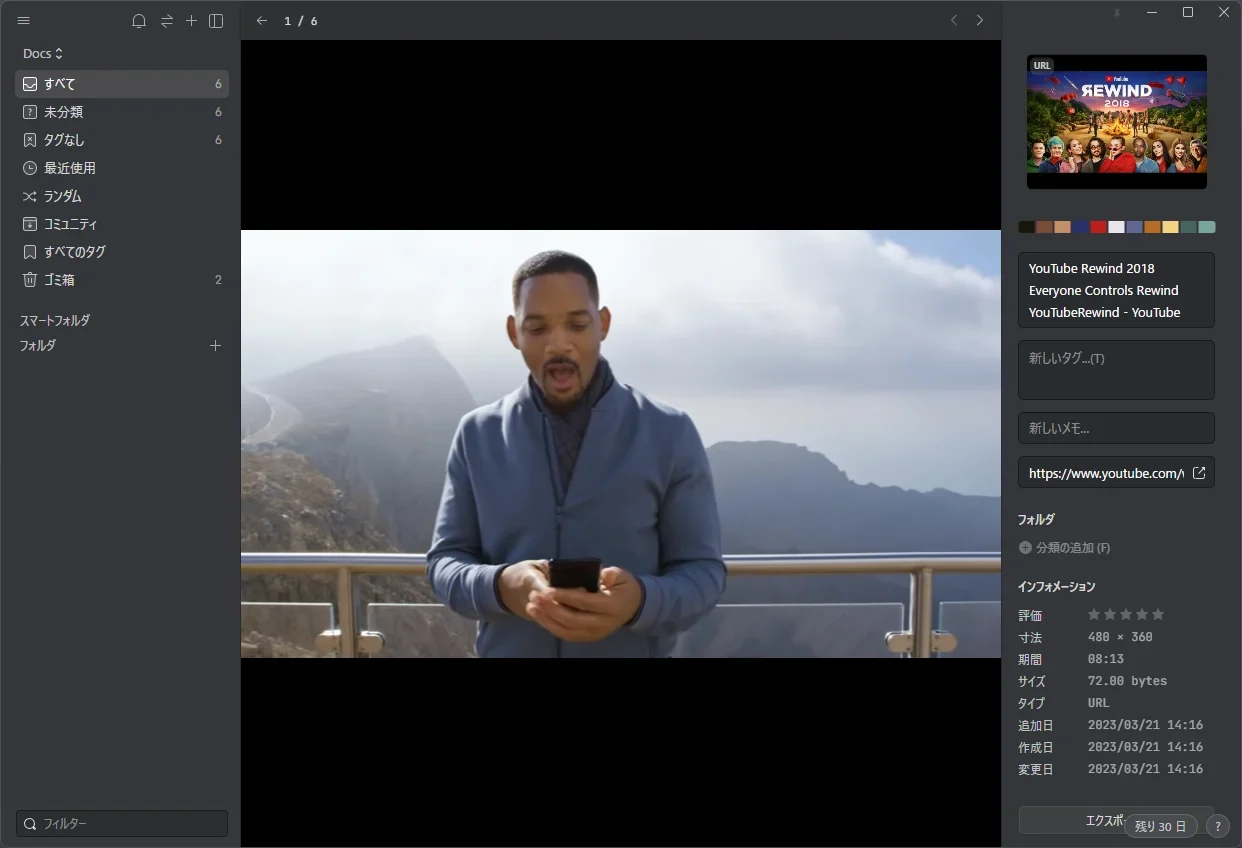1242x848 pixels.
Task: Set rating to three stars
Action: tap(1126, 614)
